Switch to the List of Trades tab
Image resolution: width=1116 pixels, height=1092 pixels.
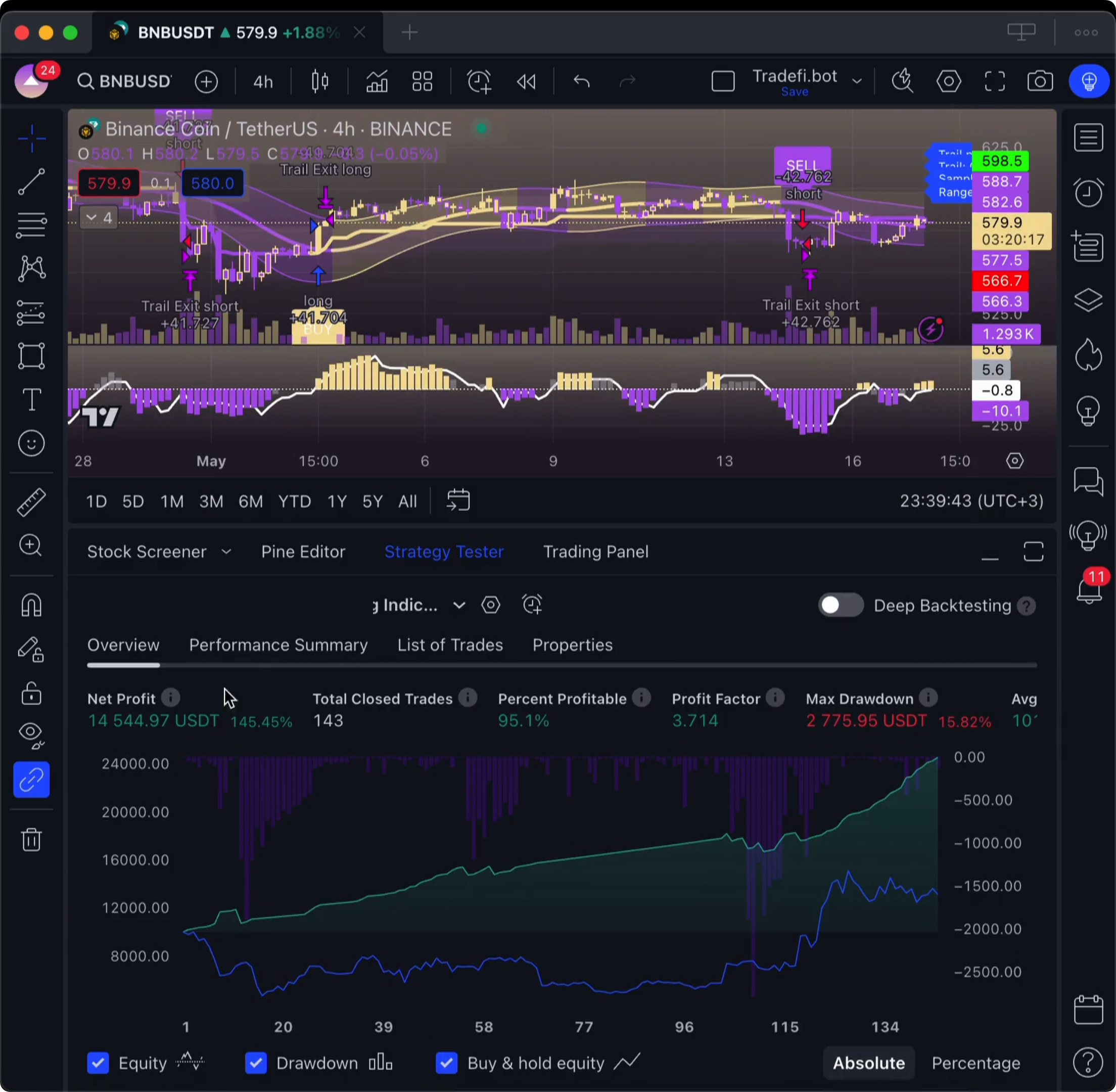(x=450, y=645)
